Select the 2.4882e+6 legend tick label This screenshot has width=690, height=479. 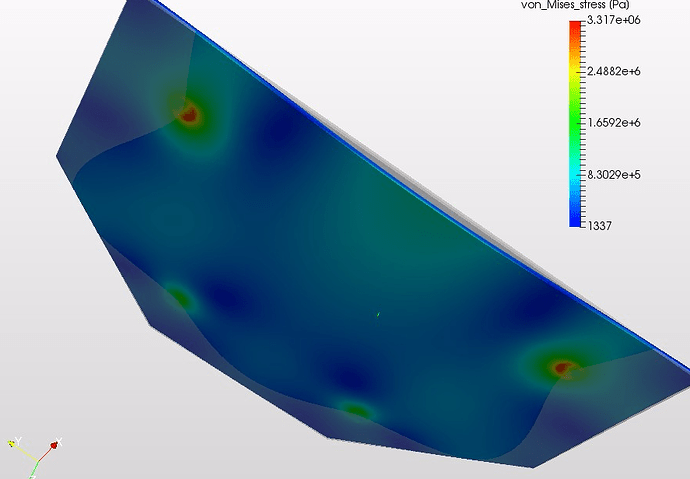point(613,71)
